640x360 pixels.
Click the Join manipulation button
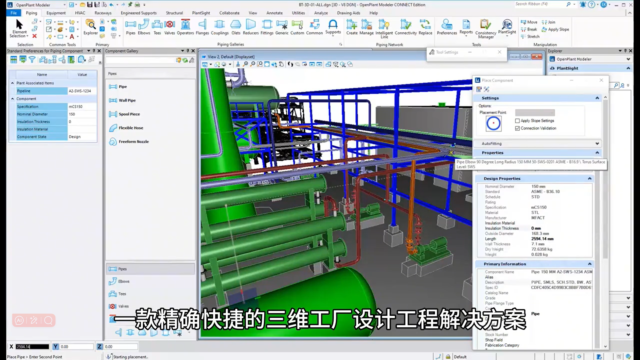(549, 22)
